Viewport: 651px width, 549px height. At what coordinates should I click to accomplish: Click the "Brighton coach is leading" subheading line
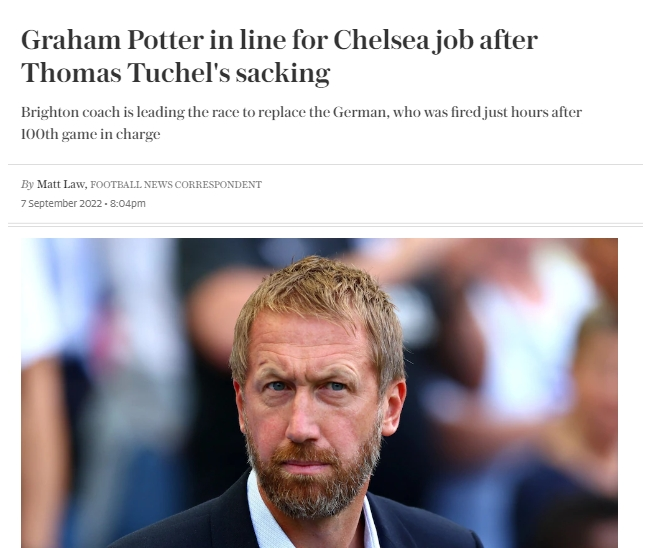301,113
